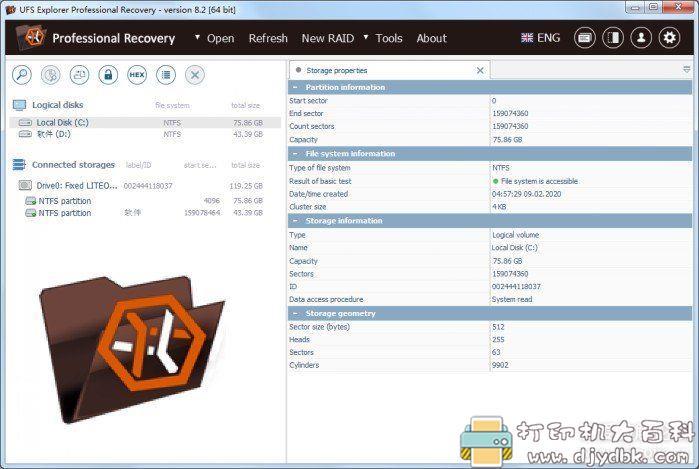Click the Drive0 hard disk icon
This screenshot has height=469, width=699.
[25, 185]
